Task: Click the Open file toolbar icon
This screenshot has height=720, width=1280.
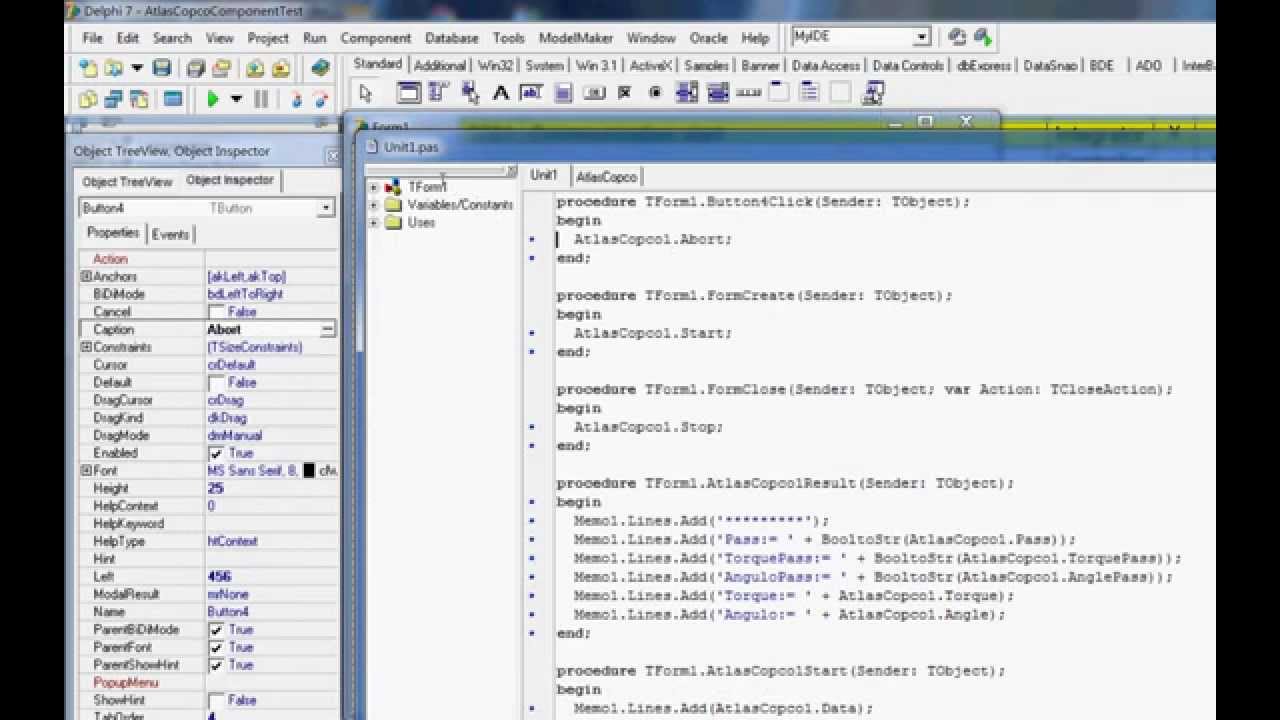Action: coord(114,69)
